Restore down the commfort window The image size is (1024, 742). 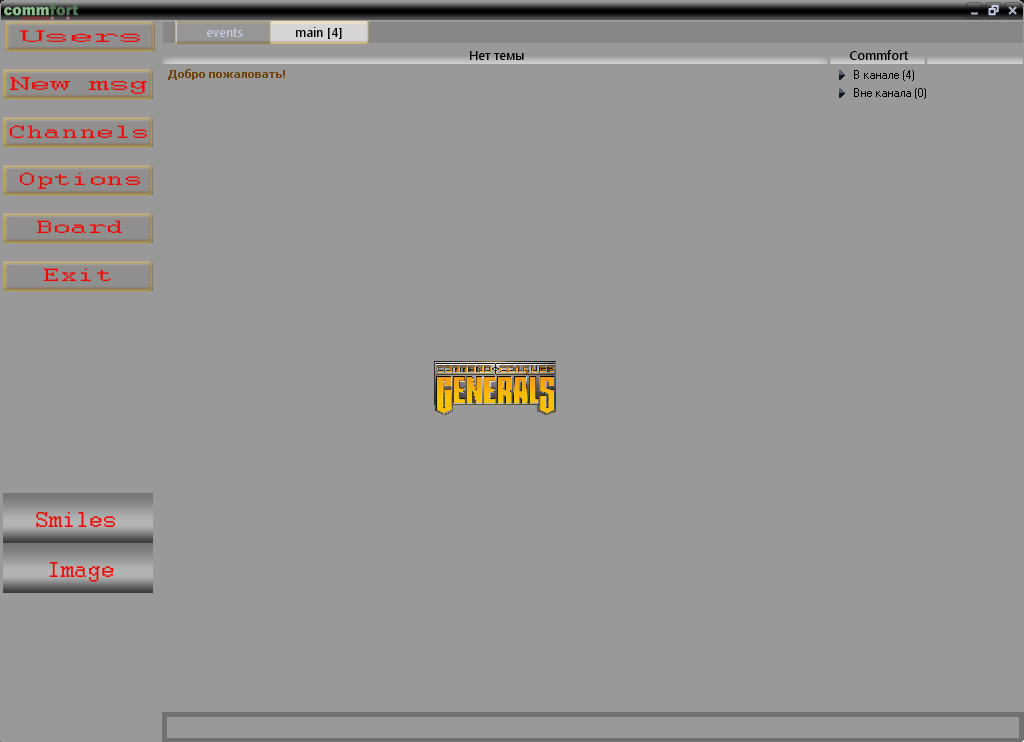click(x=993, y=10)
